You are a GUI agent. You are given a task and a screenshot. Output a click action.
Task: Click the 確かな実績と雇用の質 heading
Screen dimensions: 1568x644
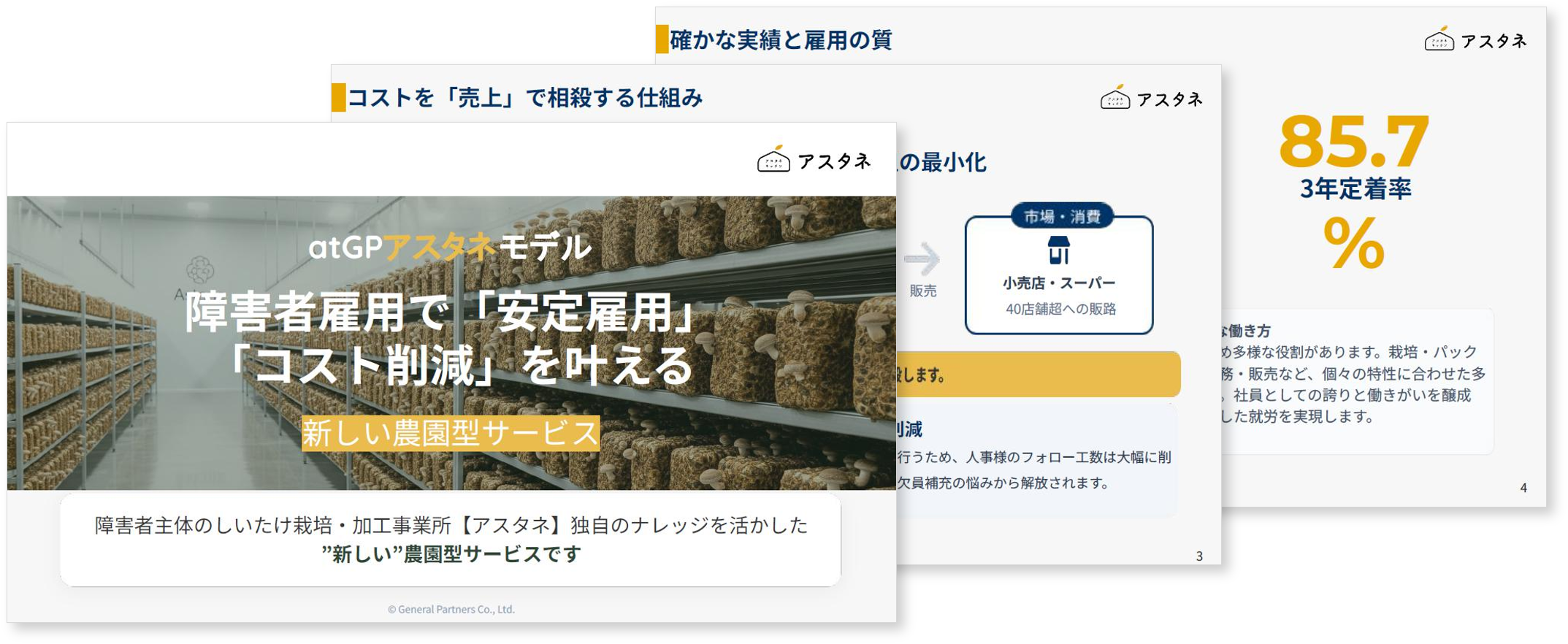tap(781, 39)
